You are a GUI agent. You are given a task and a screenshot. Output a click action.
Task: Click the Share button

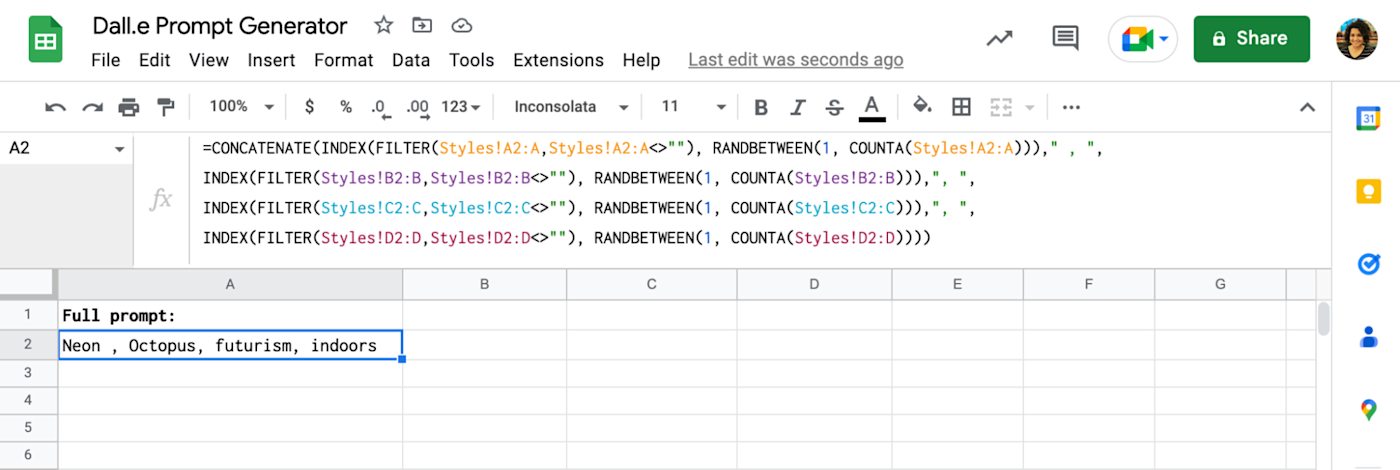click(1251, 39)
